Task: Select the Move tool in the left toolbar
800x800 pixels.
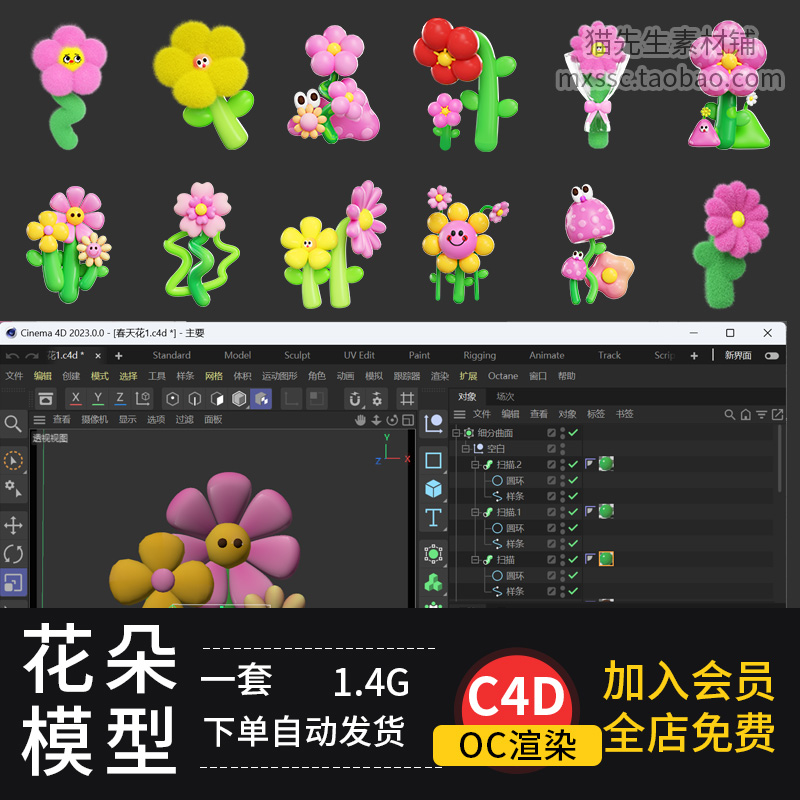Action: pyautogui.click(x=14, y=523)
